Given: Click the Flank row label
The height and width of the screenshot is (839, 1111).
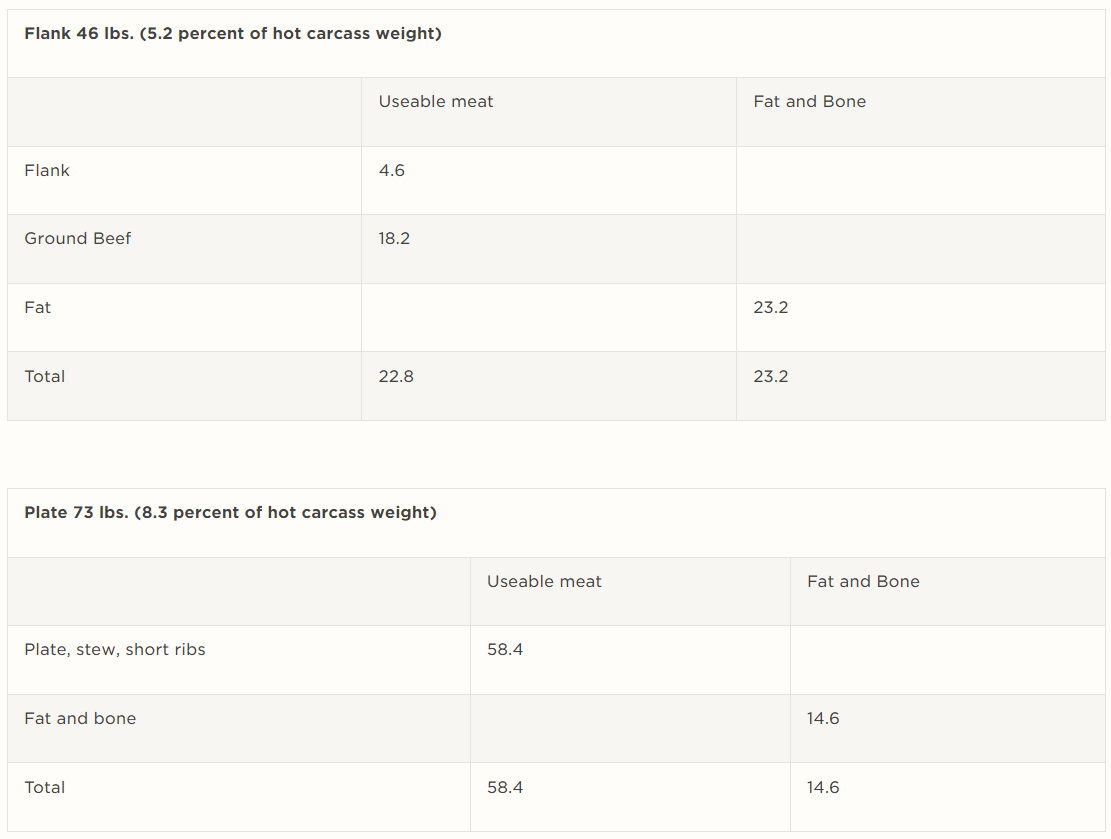Looking at the screenshot, I should point(47,171).
